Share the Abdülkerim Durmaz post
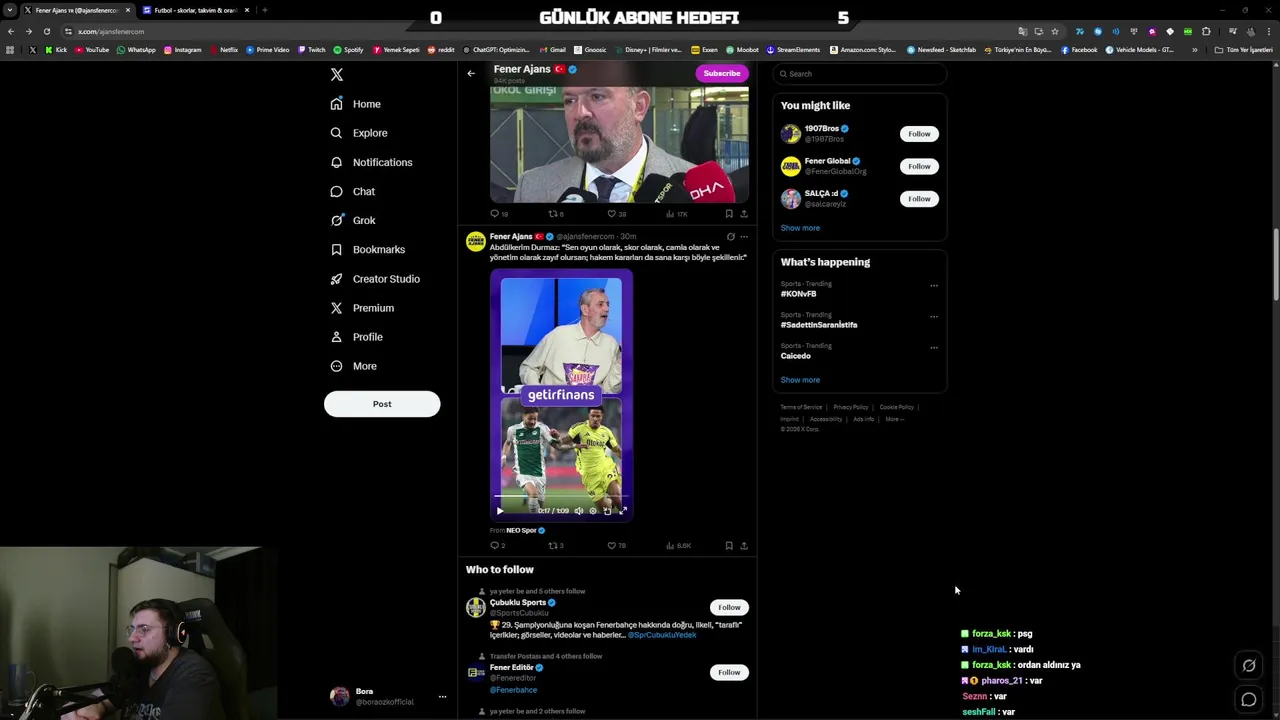 tap(744, 546)
